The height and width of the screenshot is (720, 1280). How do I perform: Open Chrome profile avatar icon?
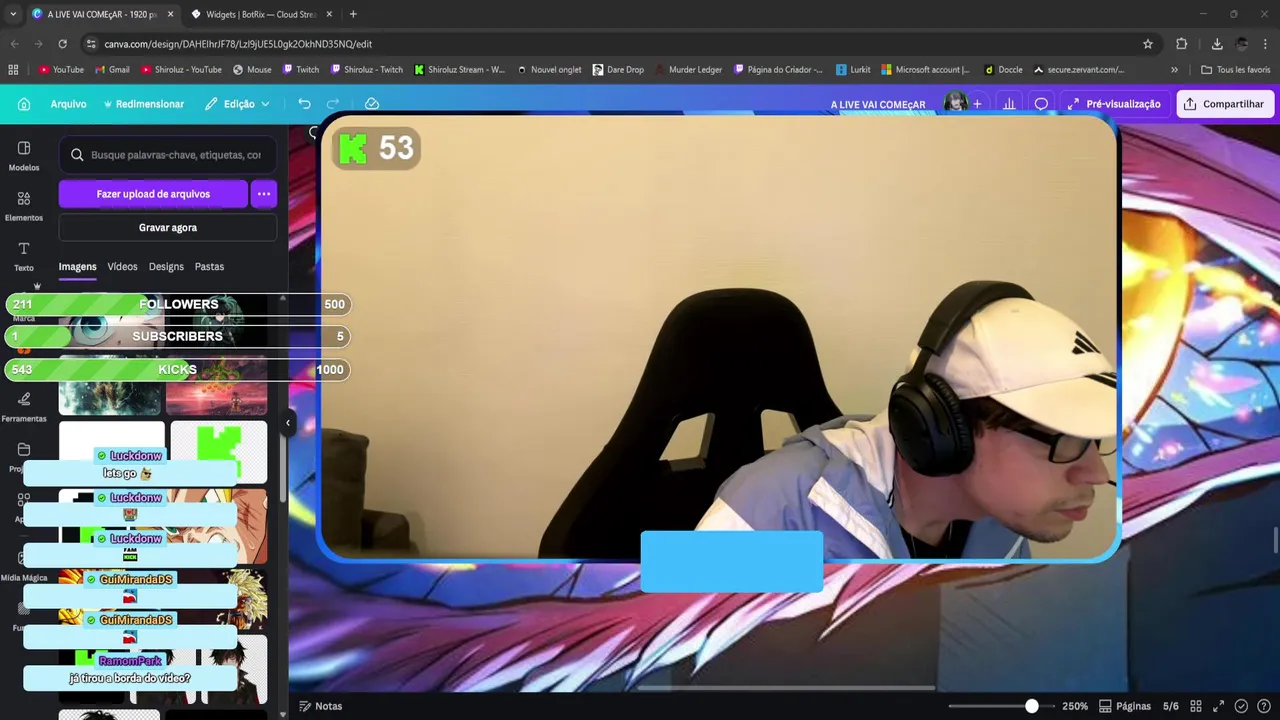click(1242, 44)
